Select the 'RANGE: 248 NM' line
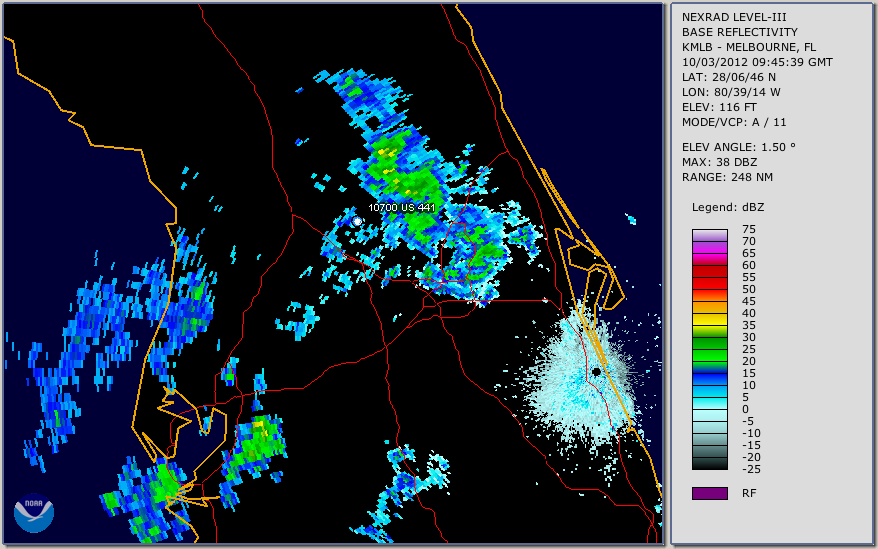Screen dimensions: 878x549 [x=727, y=178]
